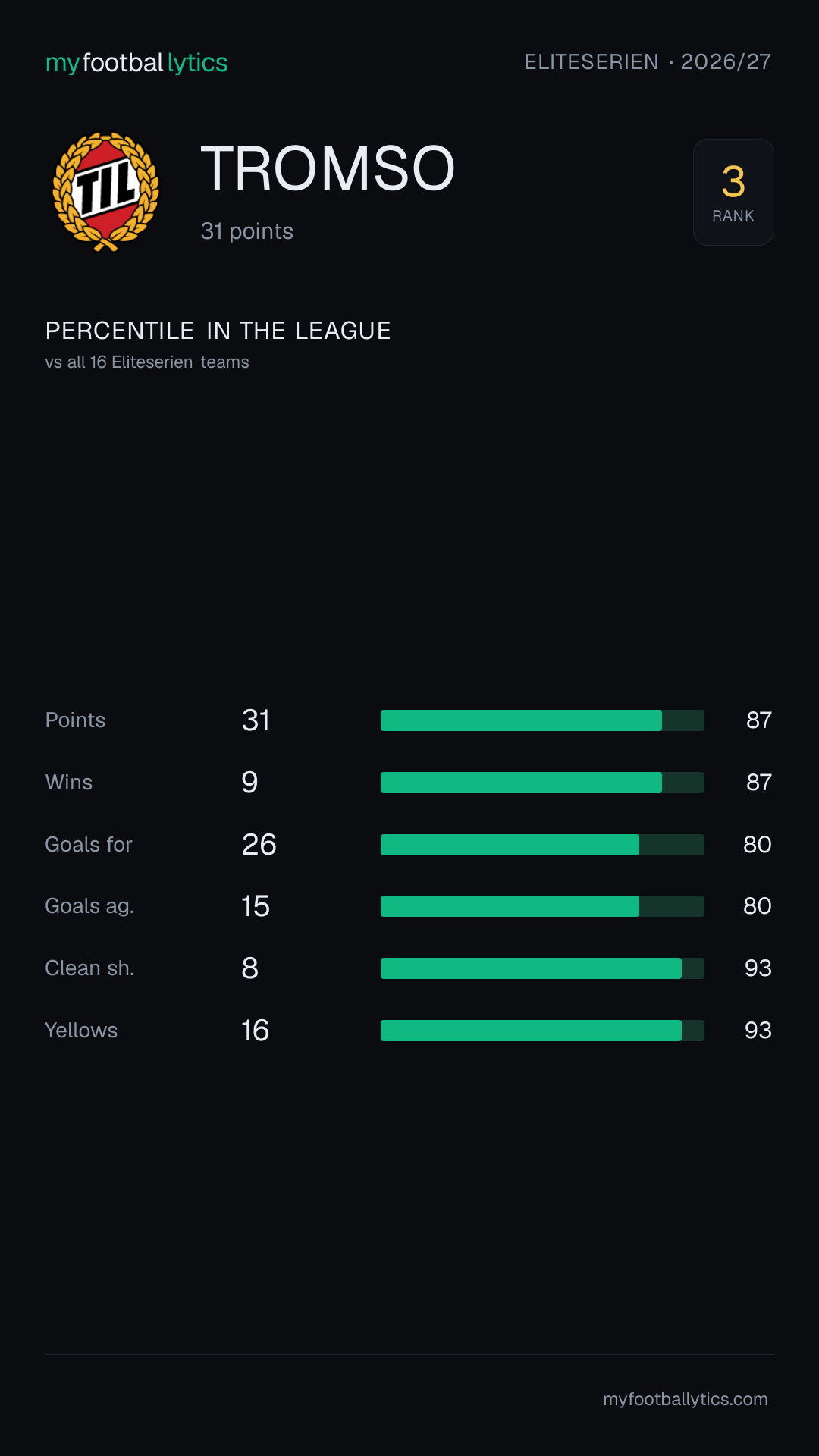Select the Goals ag. progress bar
819x1456 pixels.
tap(542, 906)
